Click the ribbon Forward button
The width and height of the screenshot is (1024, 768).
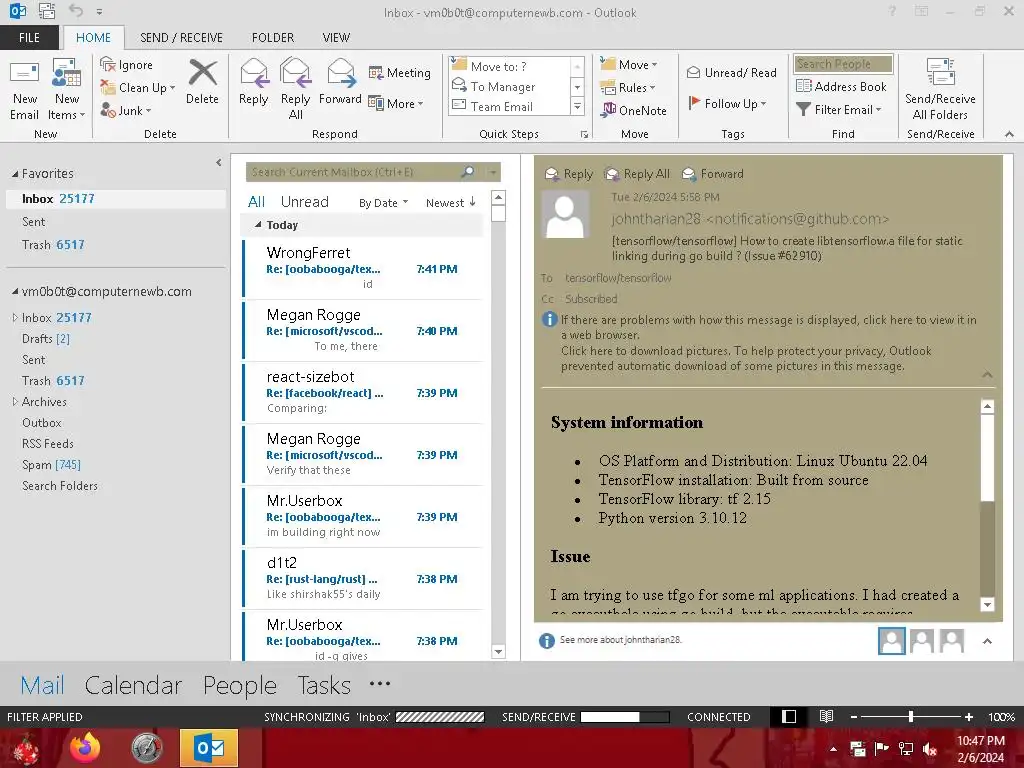click(x=340, y=82)
